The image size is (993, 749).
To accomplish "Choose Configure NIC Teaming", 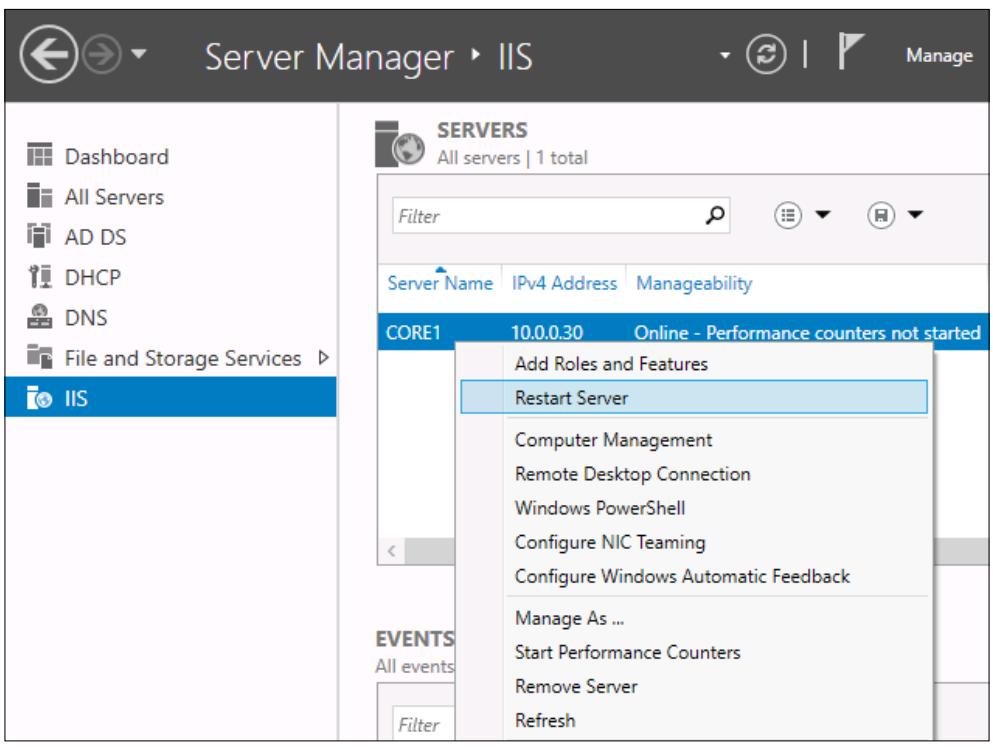I will click(x=694, y=542).
